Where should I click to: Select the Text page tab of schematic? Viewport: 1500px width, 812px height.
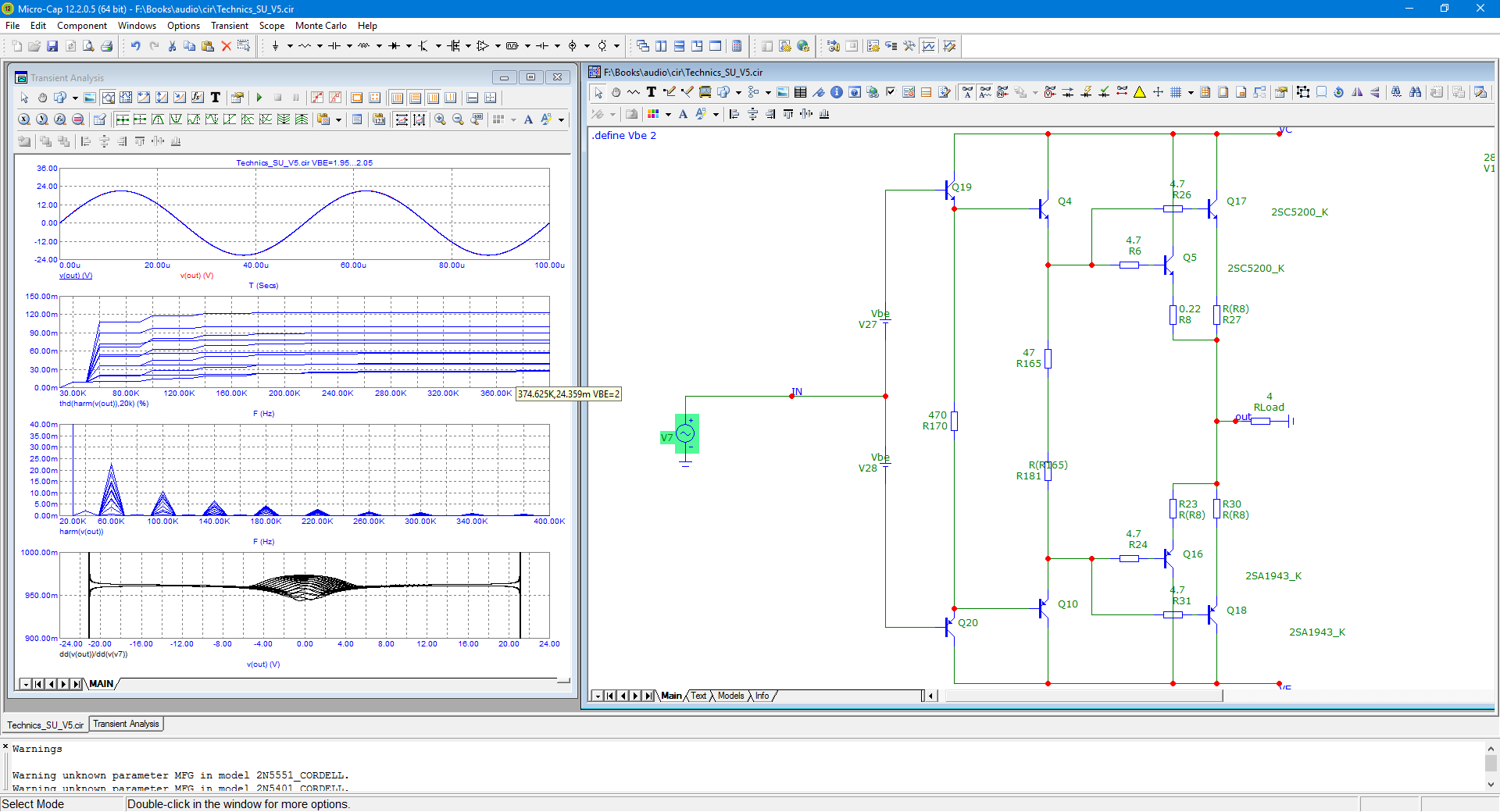(698, 696)
